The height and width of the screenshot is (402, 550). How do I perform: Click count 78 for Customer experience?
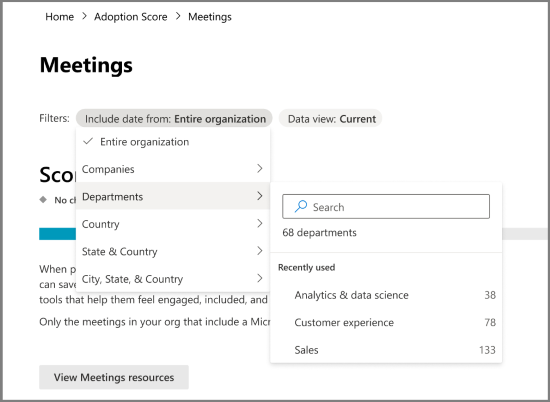pos(490,322)
